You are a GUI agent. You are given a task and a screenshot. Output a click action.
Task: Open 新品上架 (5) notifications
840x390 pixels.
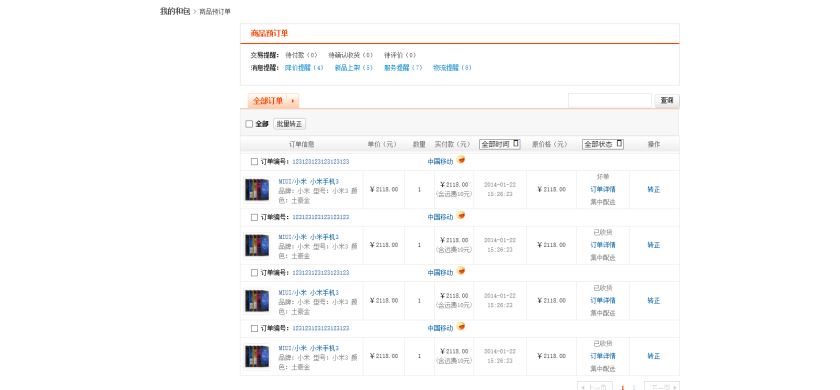point(354,68)
